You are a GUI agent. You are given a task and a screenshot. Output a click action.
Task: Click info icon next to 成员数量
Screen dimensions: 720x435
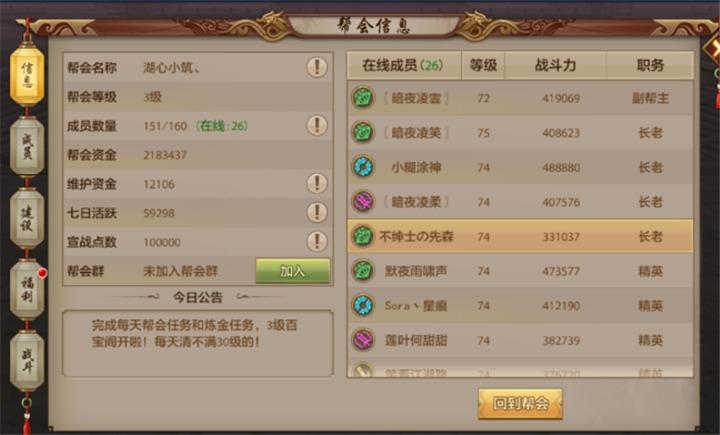click(317, 125)
